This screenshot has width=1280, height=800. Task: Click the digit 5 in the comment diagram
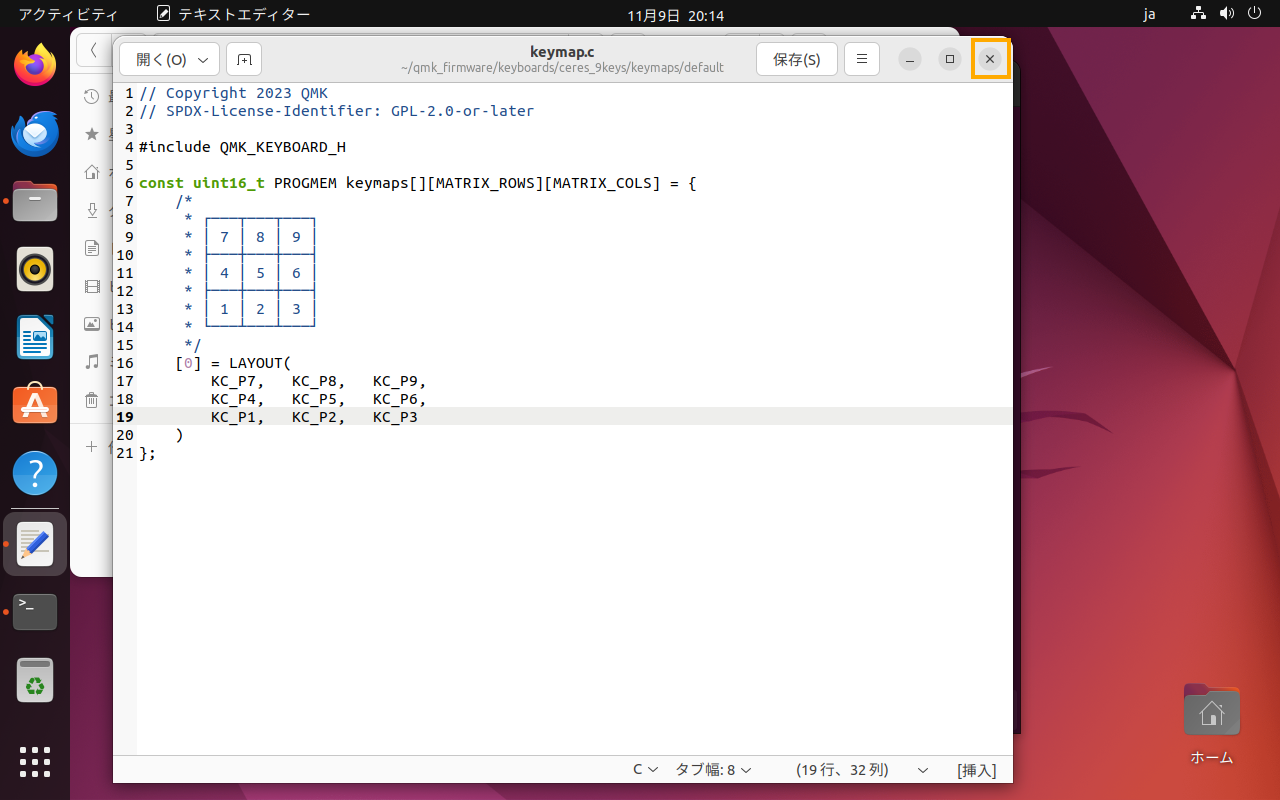(x=260, y=273)
